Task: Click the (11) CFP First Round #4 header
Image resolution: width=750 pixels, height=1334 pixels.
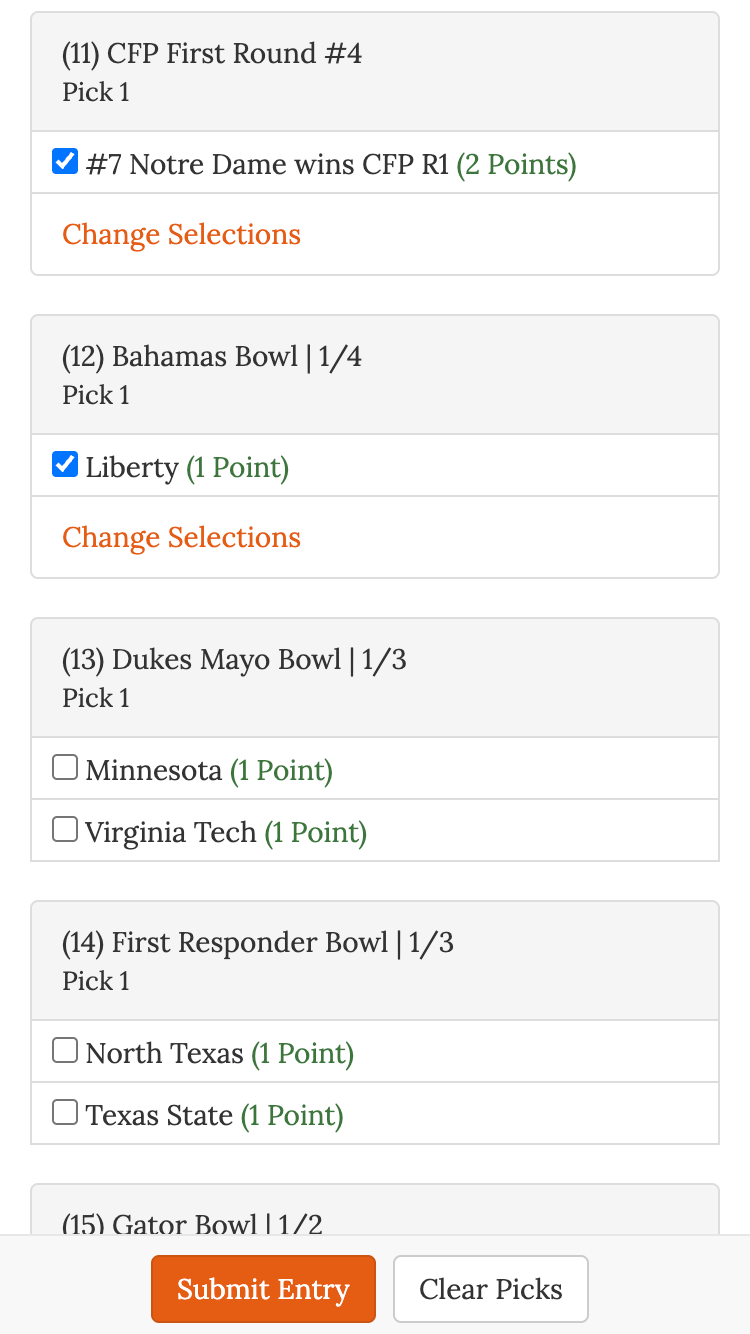Action: [211, 53]
